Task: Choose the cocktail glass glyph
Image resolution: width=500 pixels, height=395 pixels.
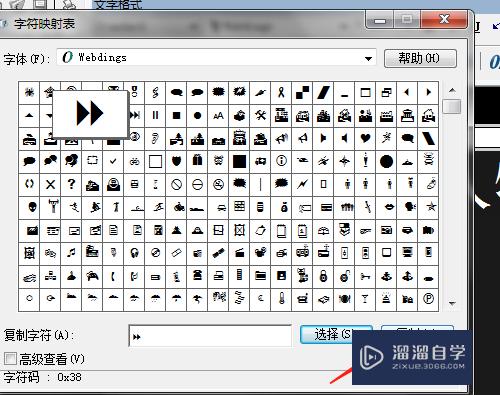Action: tap(365, 299)
